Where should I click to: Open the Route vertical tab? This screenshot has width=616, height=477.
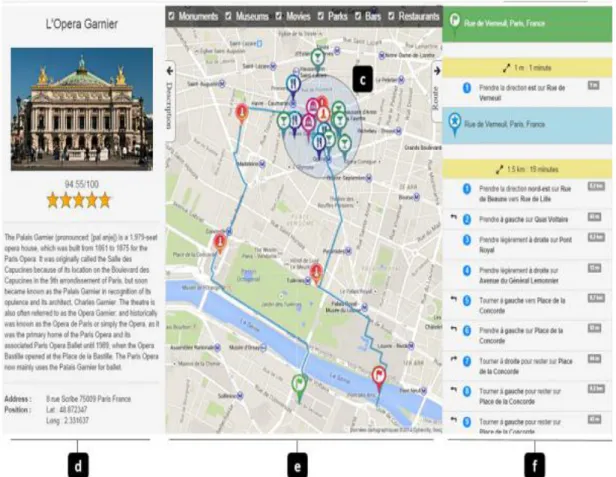435,97
